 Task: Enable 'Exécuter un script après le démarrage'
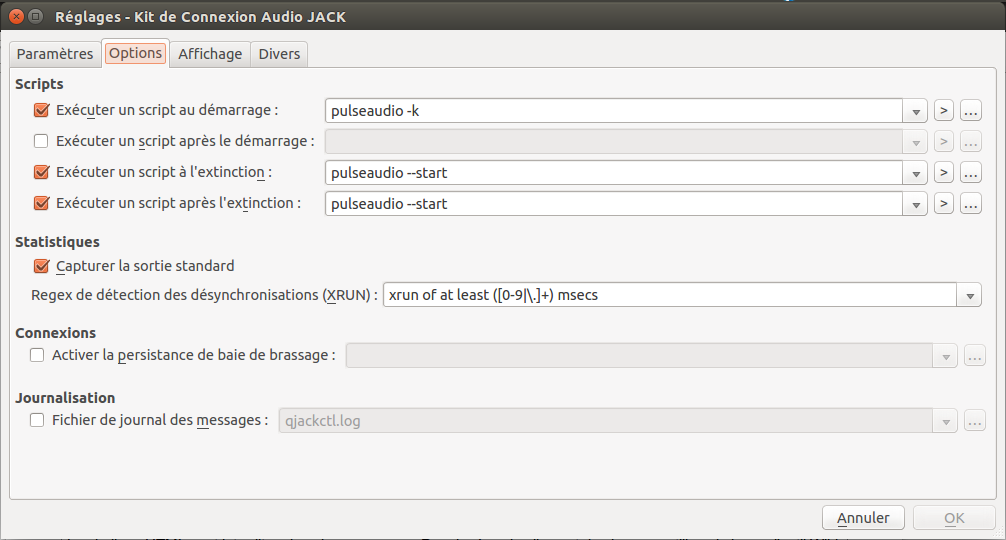pyautogui.click(x=42, y=141)
